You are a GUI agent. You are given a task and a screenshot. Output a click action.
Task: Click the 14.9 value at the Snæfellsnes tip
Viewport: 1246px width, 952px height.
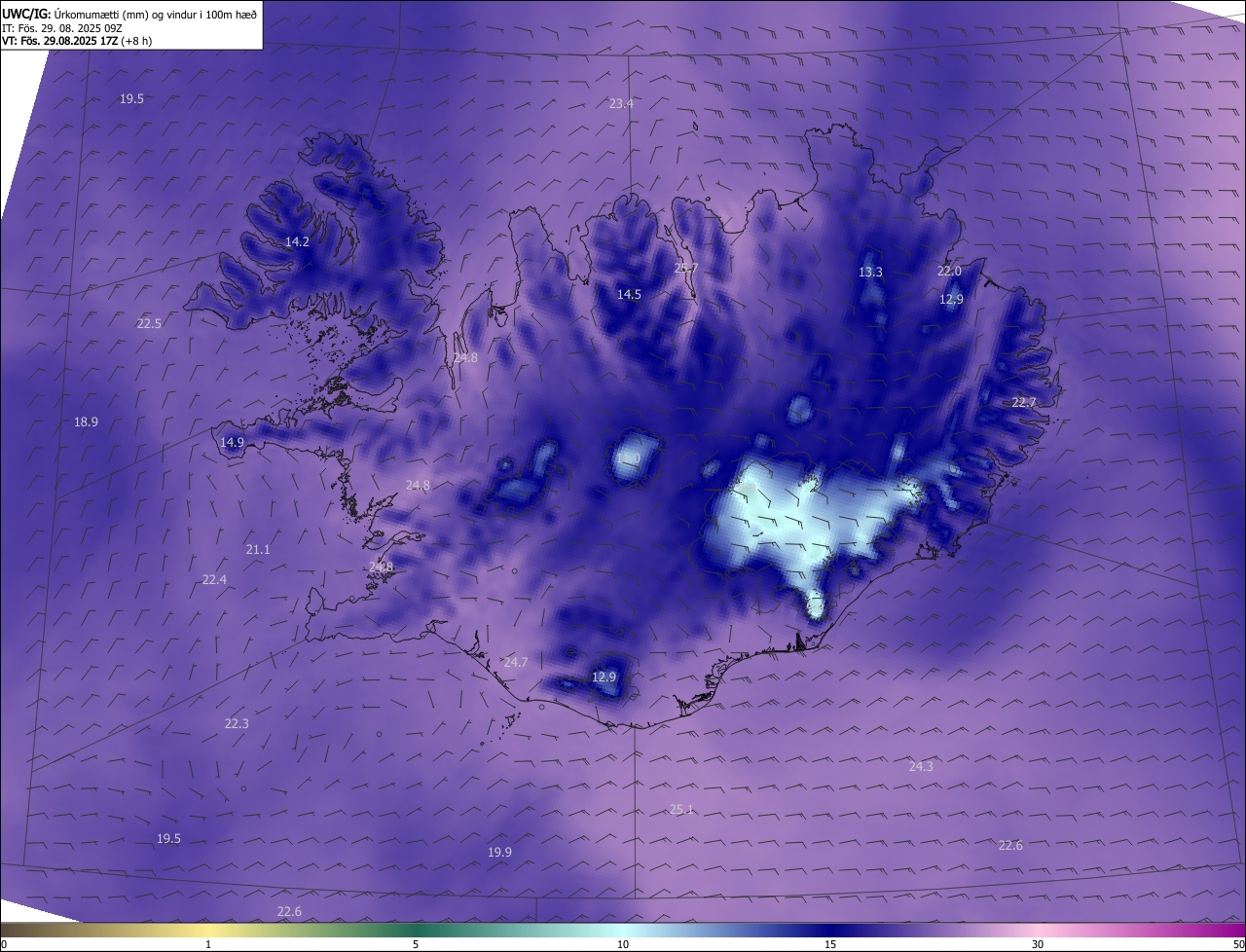click(232, 442)
